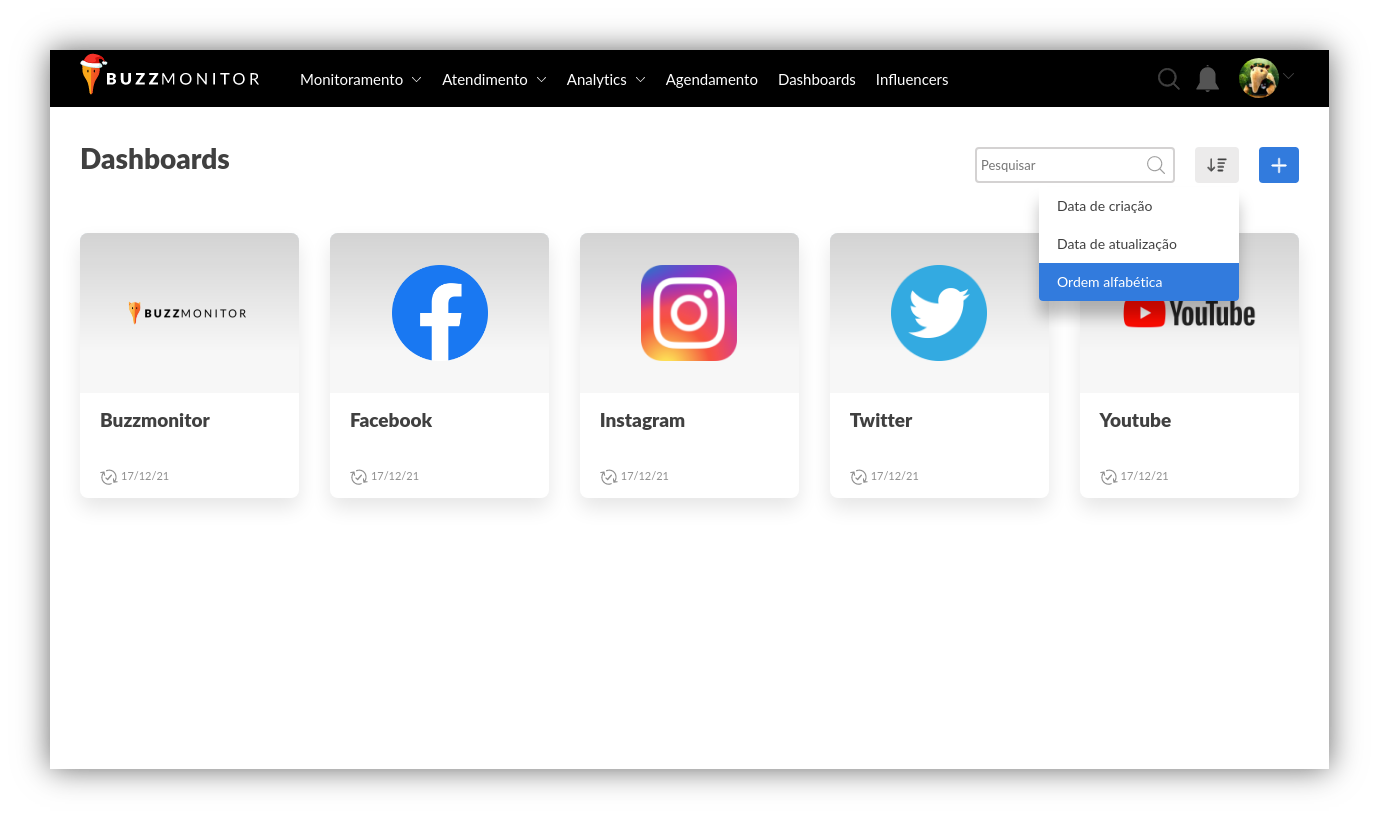This screenshot has height=819, width=1379.
Task: Click the Buzzmonitor logo in navbar
Action: point(170,77)
